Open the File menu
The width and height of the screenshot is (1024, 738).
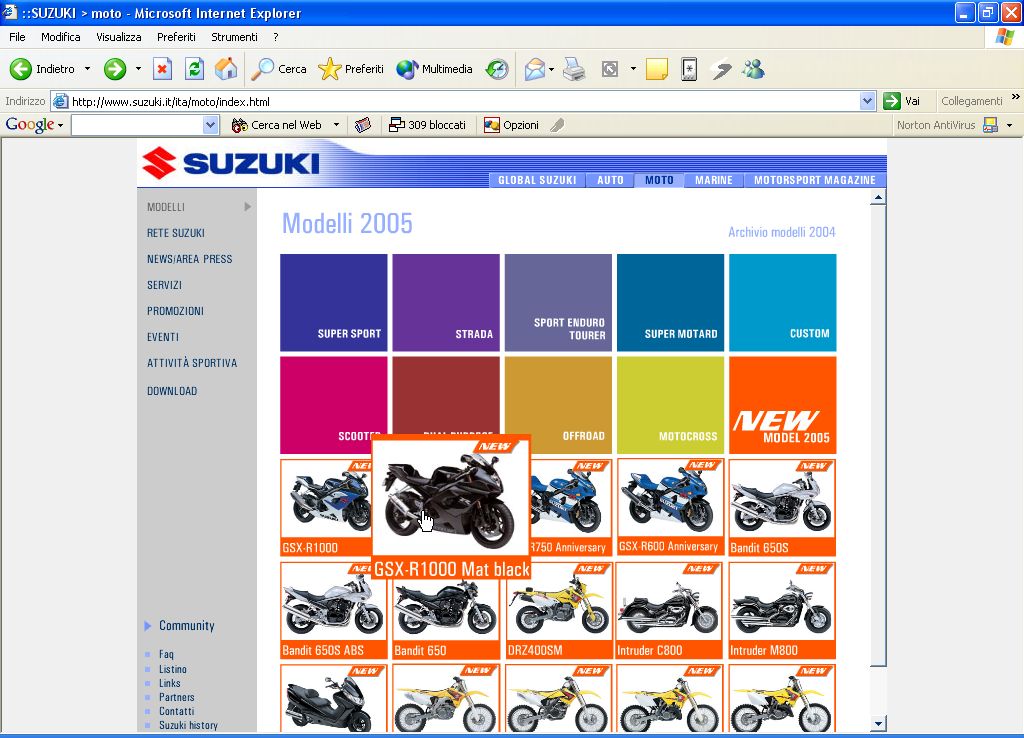click(x=18, y=37)
